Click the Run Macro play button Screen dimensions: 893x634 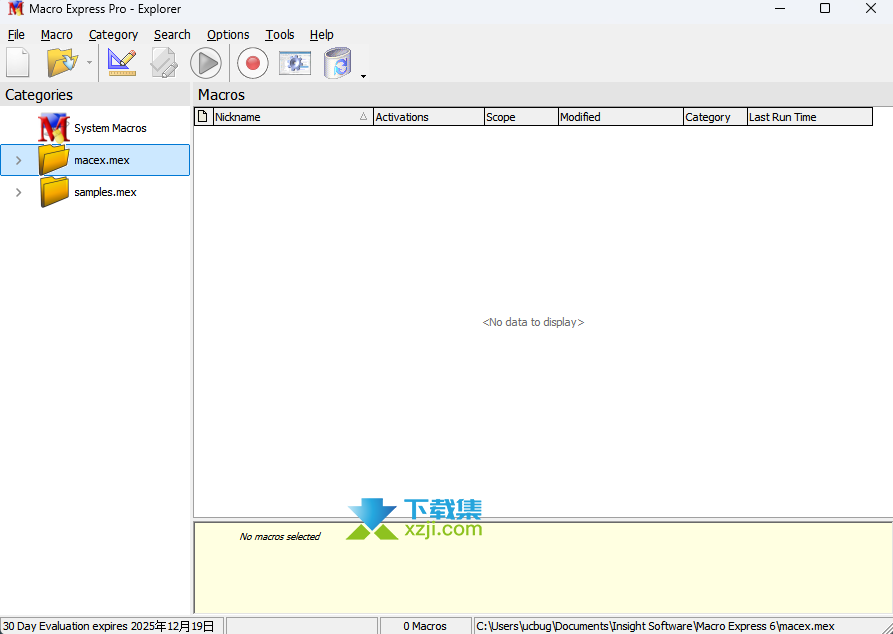click(206, 63)
